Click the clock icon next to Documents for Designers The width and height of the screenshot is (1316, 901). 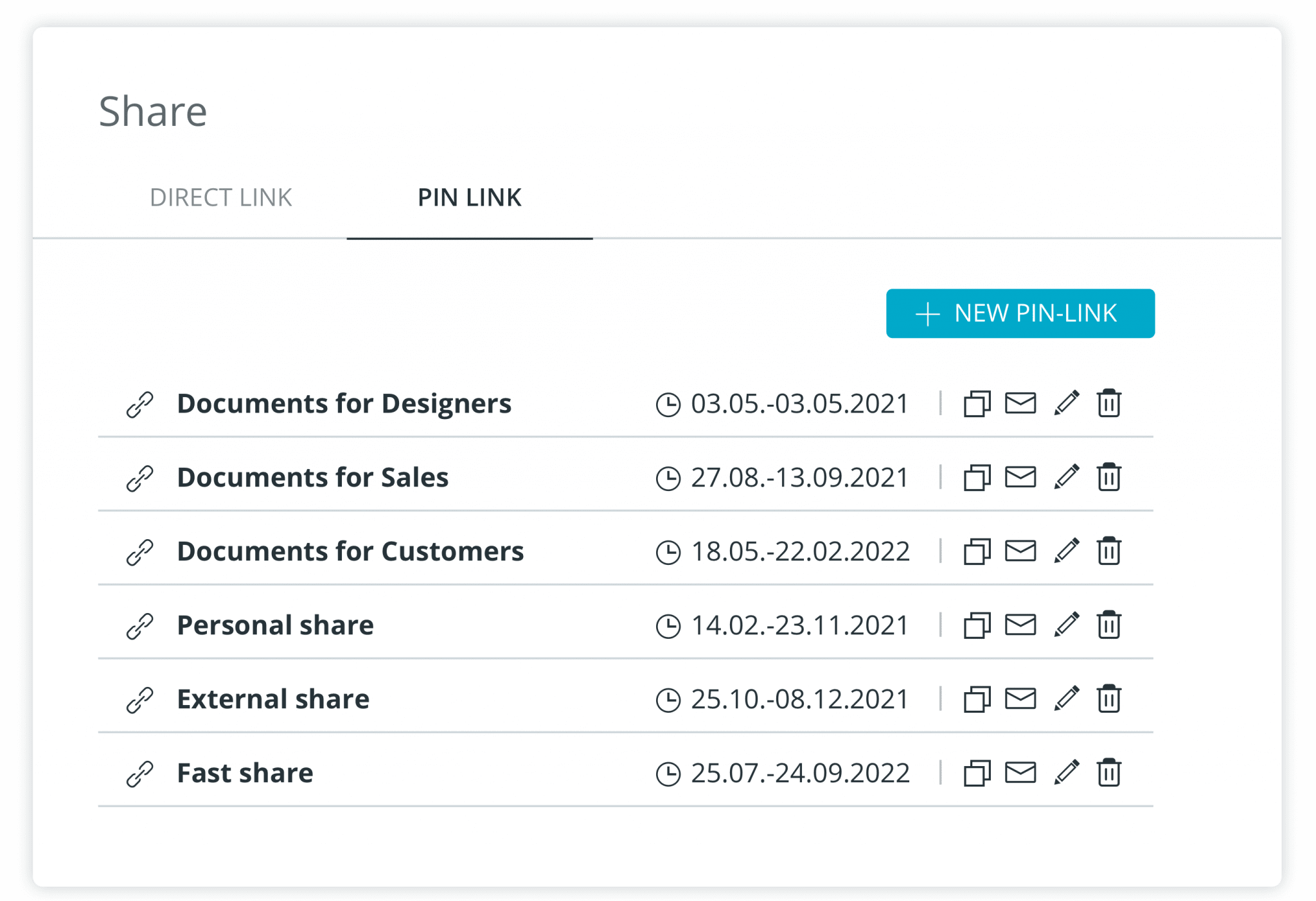[670, 404]
